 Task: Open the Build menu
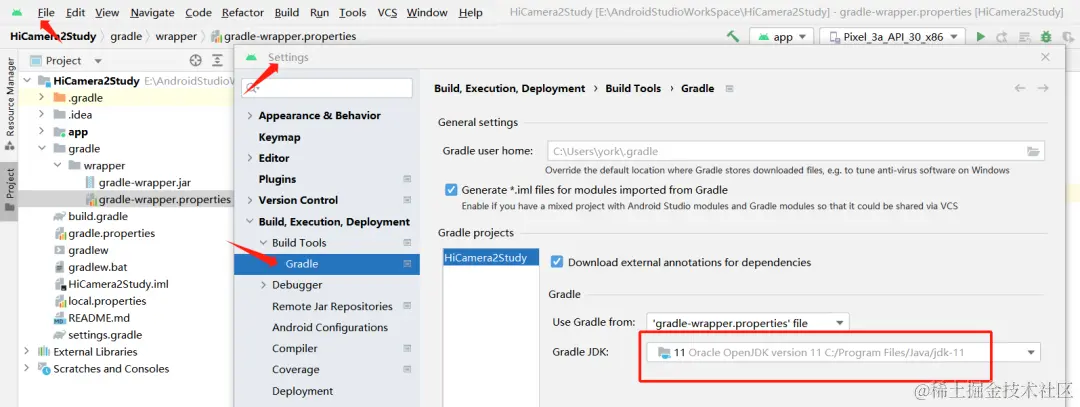point(287,12)
